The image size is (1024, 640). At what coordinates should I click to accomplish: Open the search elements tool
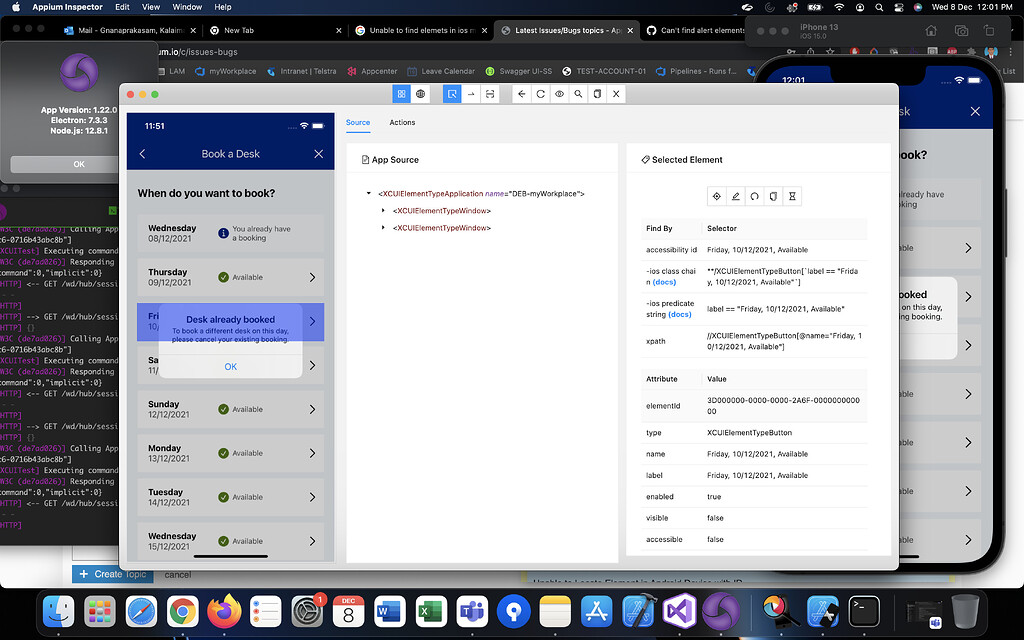[x=578, y=93]
